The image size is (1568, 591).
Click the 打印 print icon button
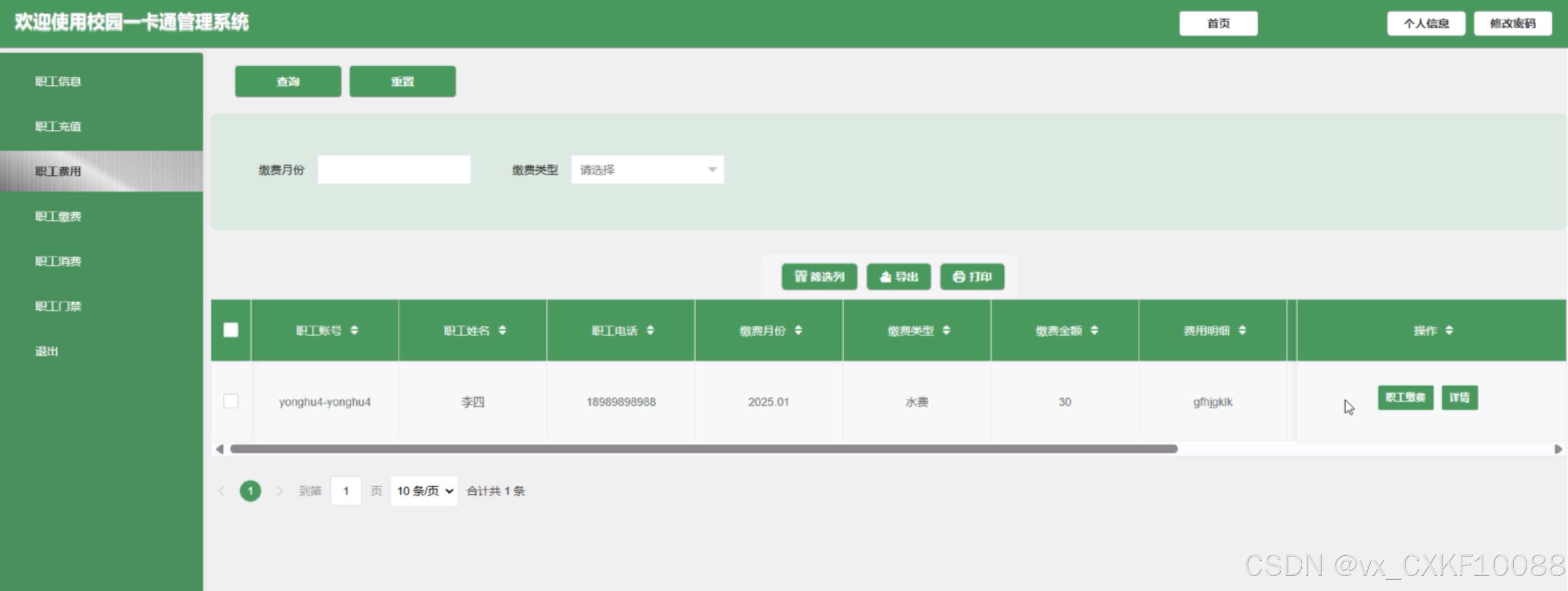click(972, 277)
